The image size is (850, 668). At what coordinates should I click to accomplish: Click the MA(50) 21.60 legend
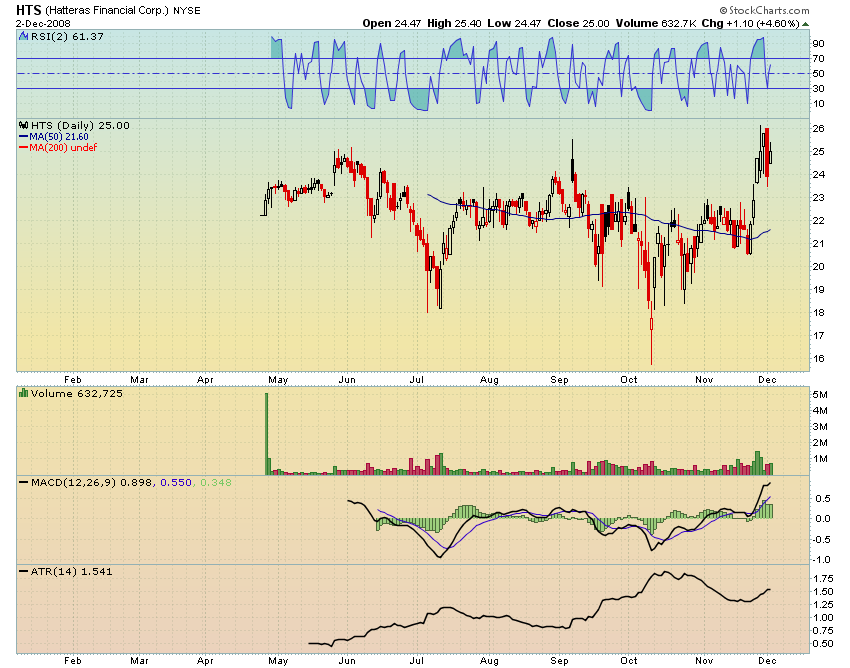pos(59,137)
